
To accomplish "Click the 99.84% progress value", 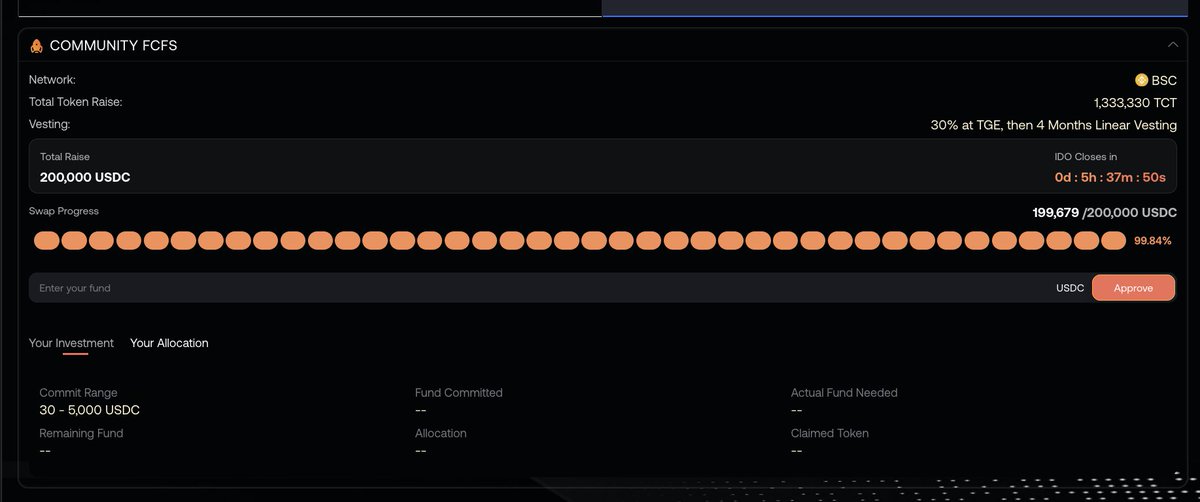I will click(x=1153, y=241).
